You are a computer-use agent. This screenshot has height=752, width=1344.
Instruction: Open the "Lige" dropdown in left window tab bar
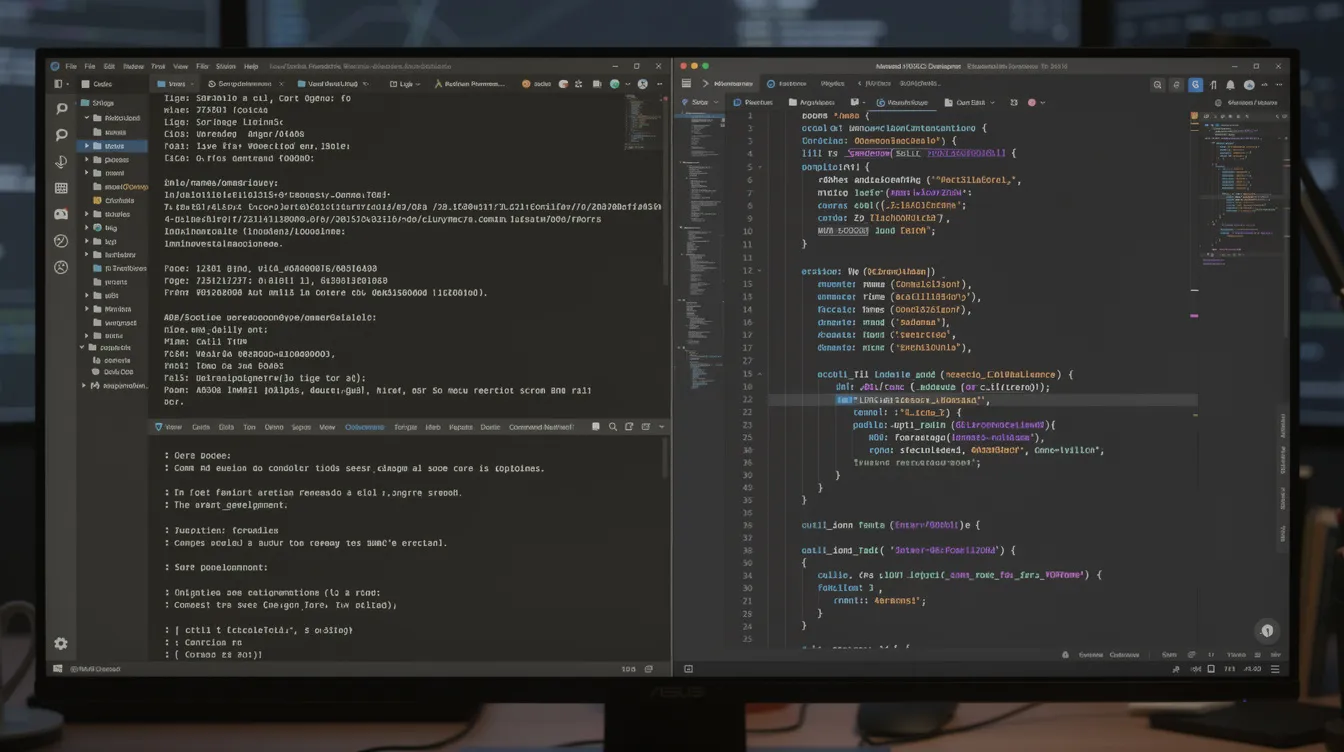coord(406,85)
